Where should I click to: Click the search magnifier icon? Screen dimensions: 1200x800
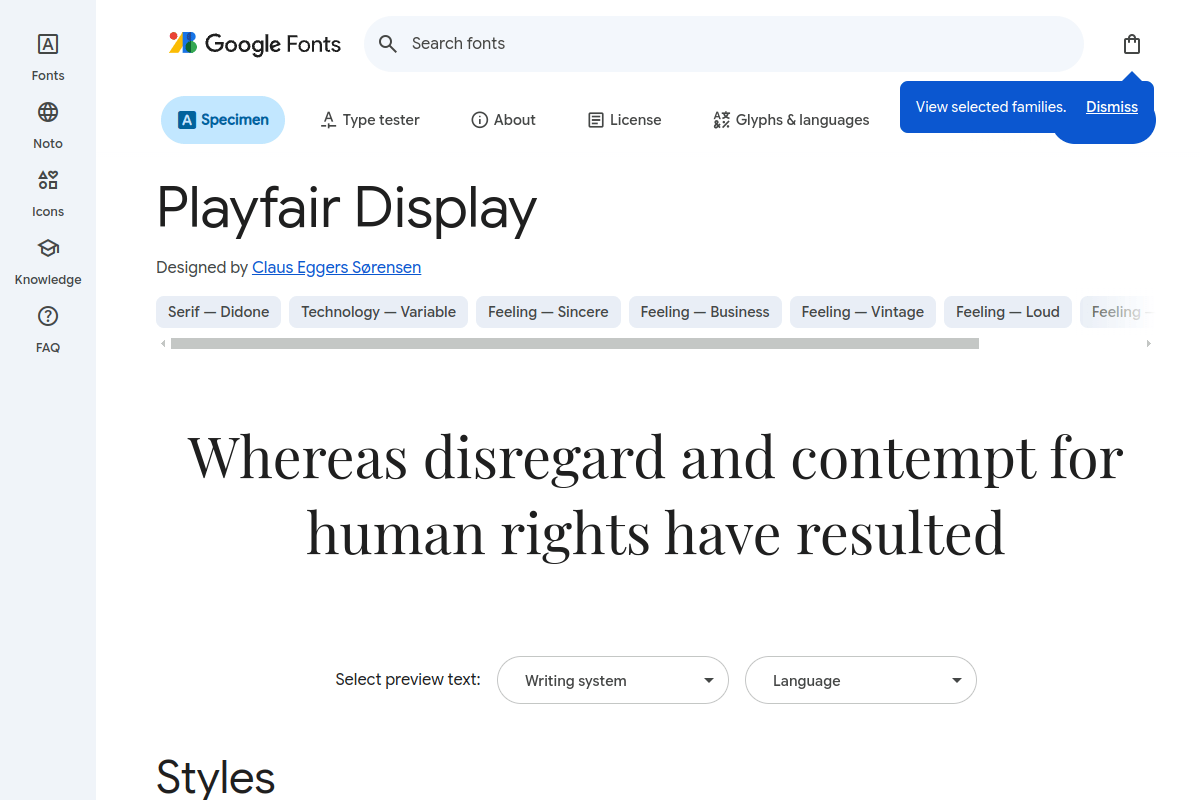click(387, 43)
